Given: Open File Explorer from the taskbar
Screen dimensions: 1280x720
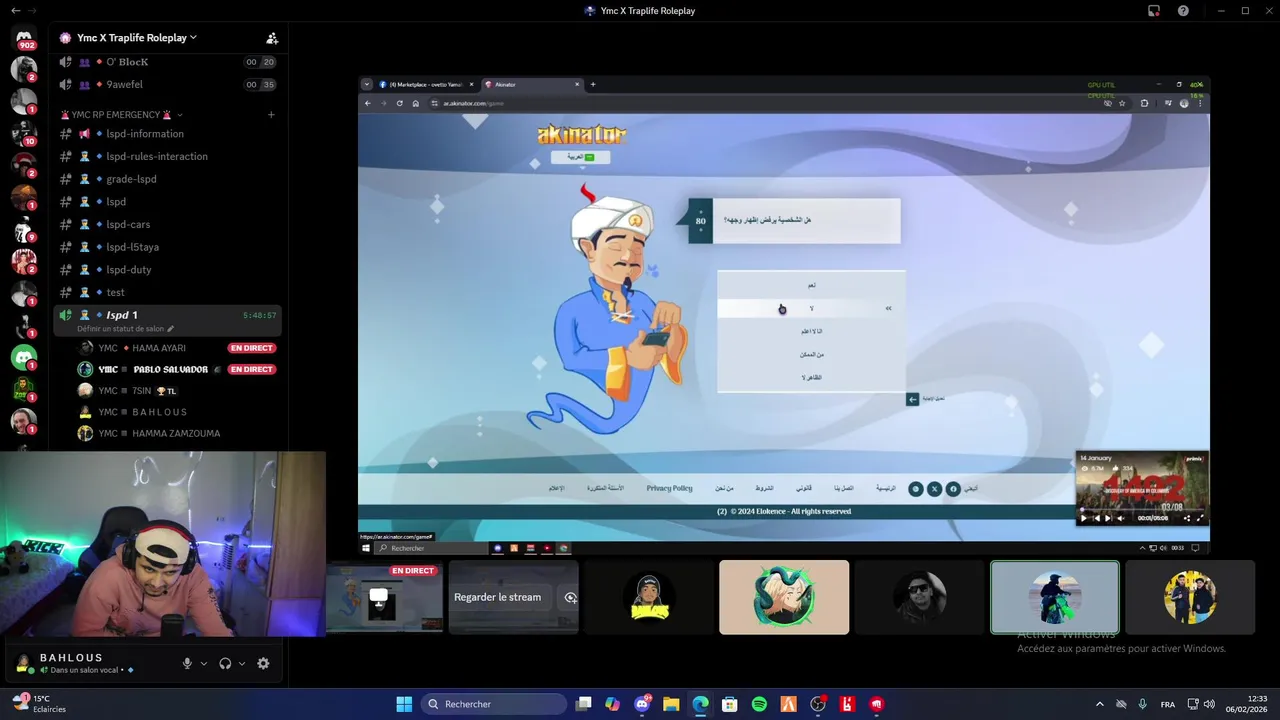Looking at the screenshot, I should pyautogui.click(x=671, y=704).
